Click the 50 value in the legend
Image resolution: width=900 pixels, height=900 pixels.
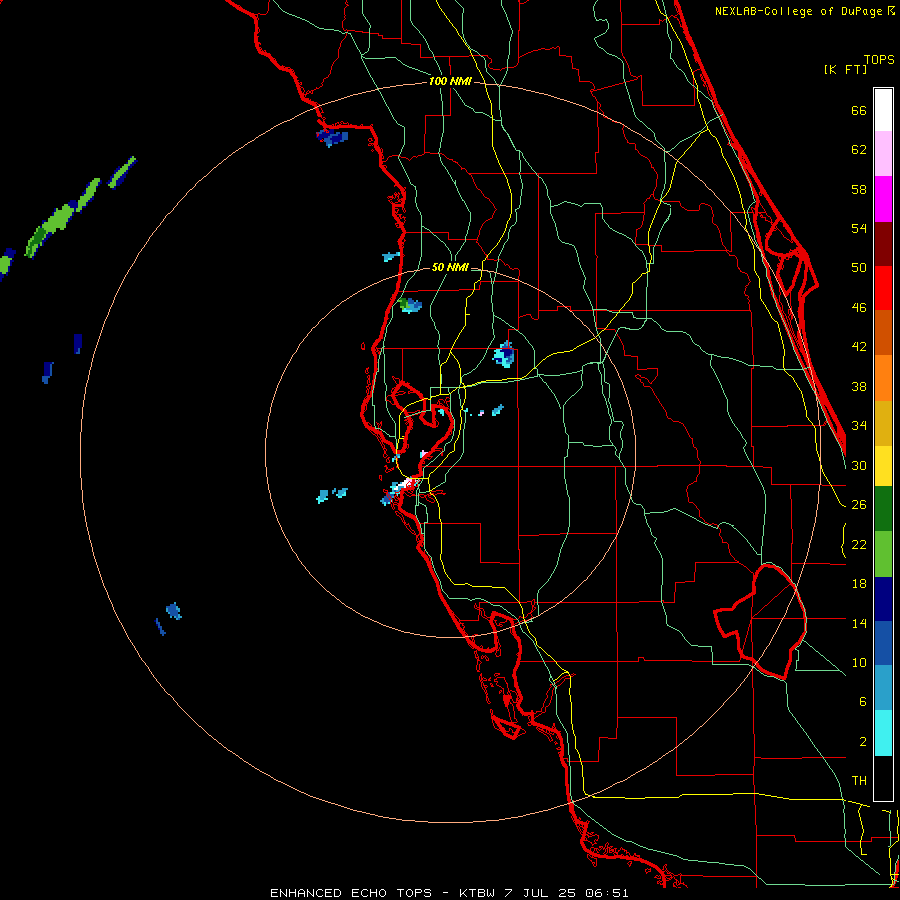pyautogui.click(x=859, y=268)
